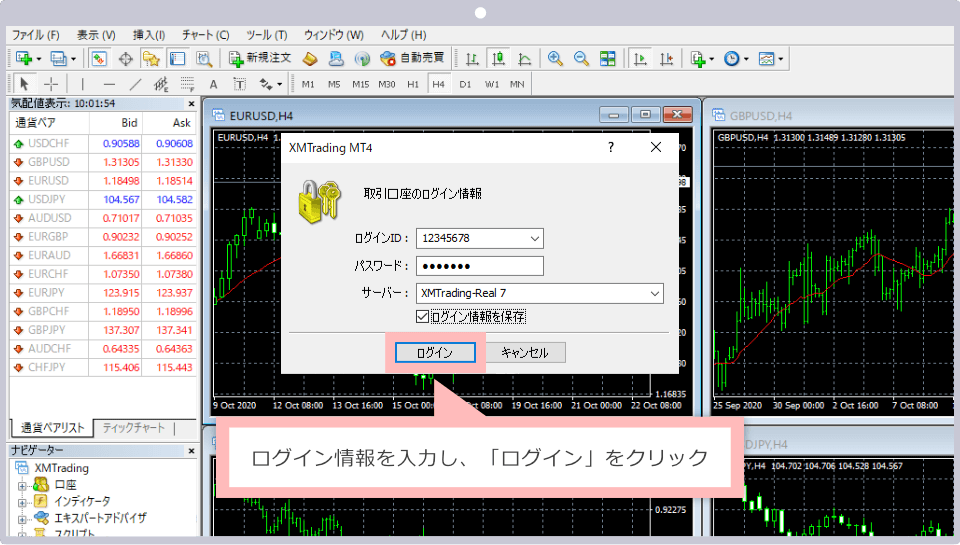Select the crosshair cursor tool
The width and height of the screenshot is (960, 545).
click(50, 84)
